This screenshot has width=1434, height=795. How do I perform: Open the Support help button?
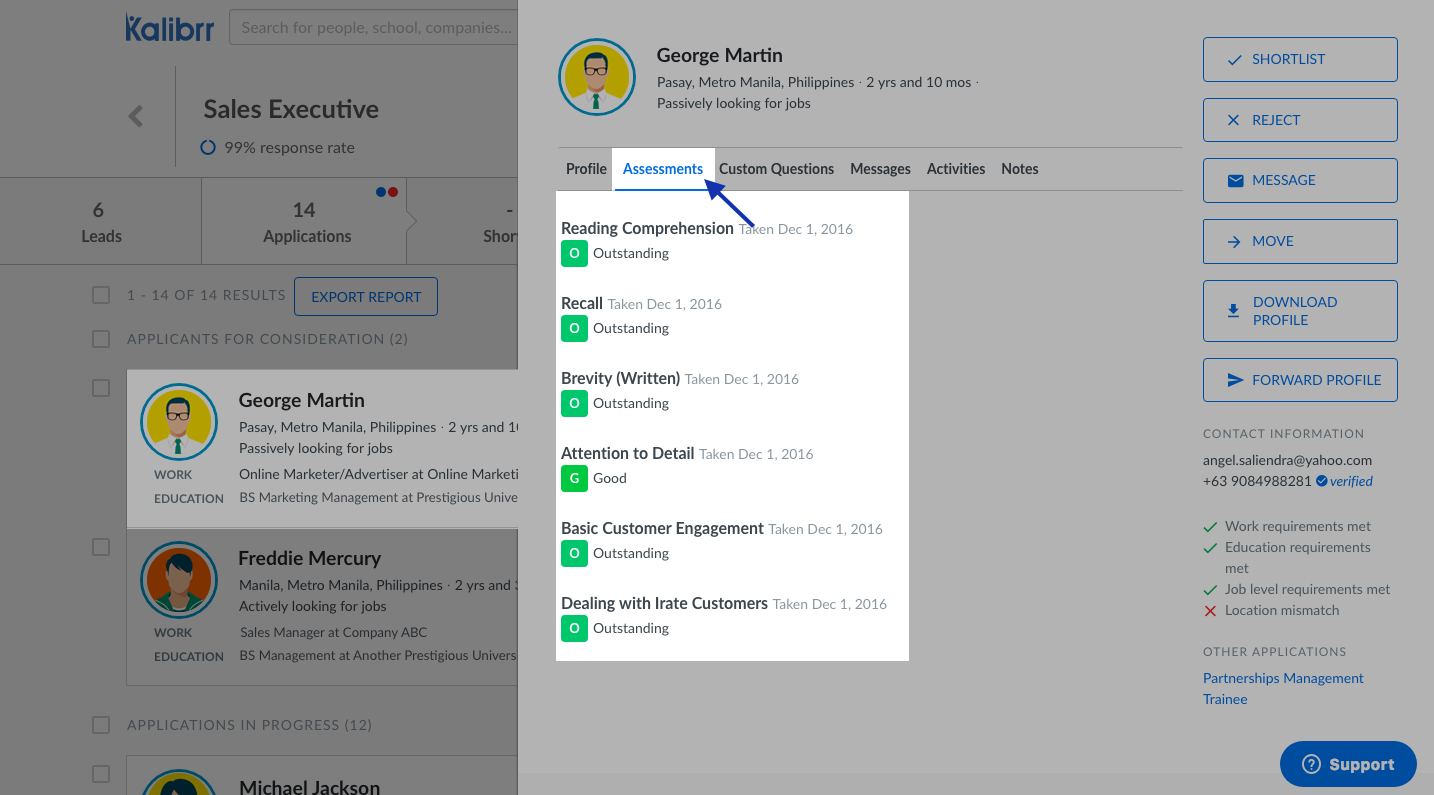(x=1347, y=765)
